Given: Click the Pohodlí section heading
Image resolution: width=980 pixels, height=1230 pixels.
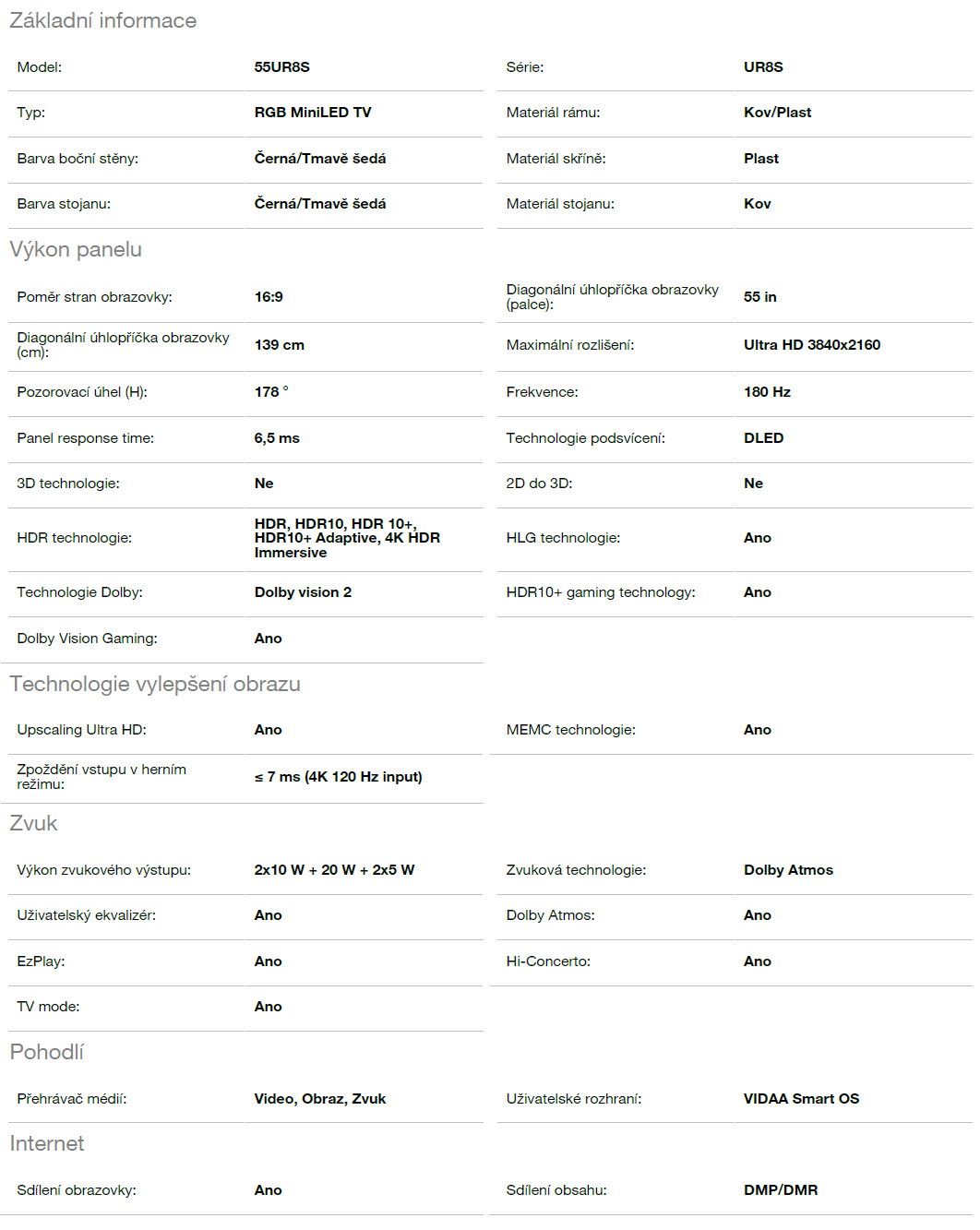Looking at the screenshot, I should pyautogui.click(x=46, y=1052).
